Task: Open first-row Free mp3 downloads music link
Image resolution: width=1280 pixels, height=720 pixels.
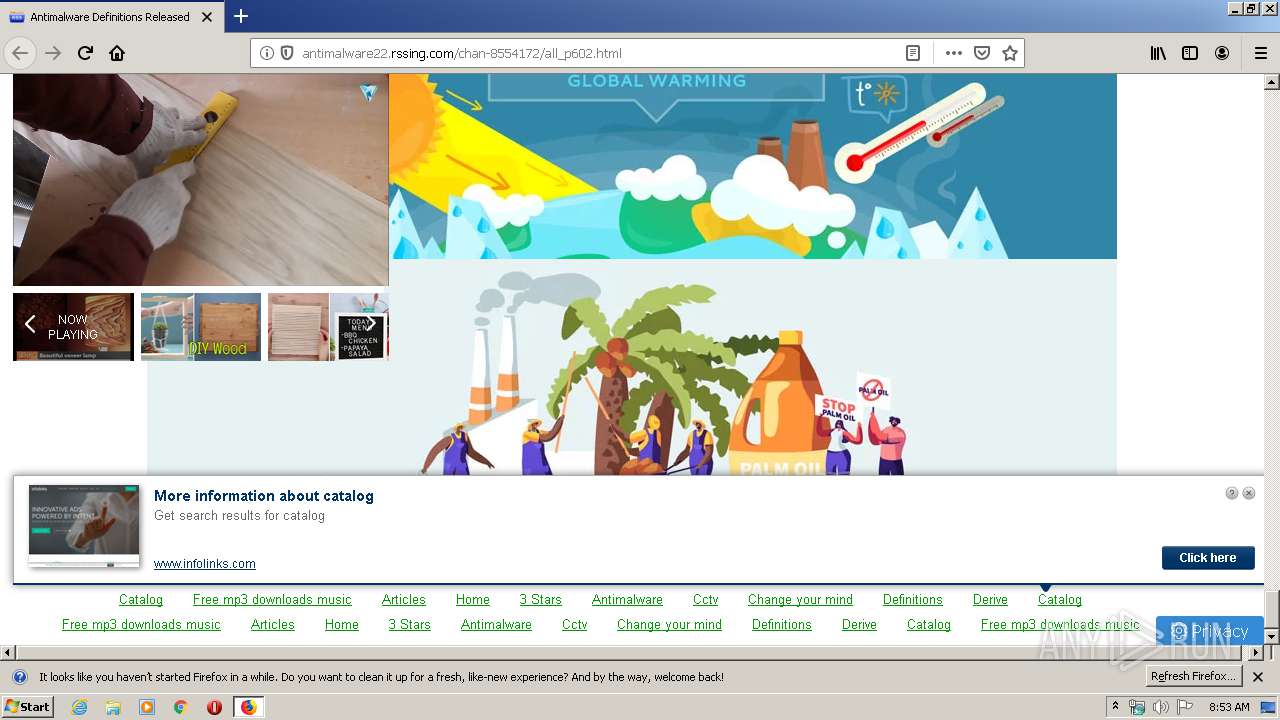Action: tap(272, 600)
